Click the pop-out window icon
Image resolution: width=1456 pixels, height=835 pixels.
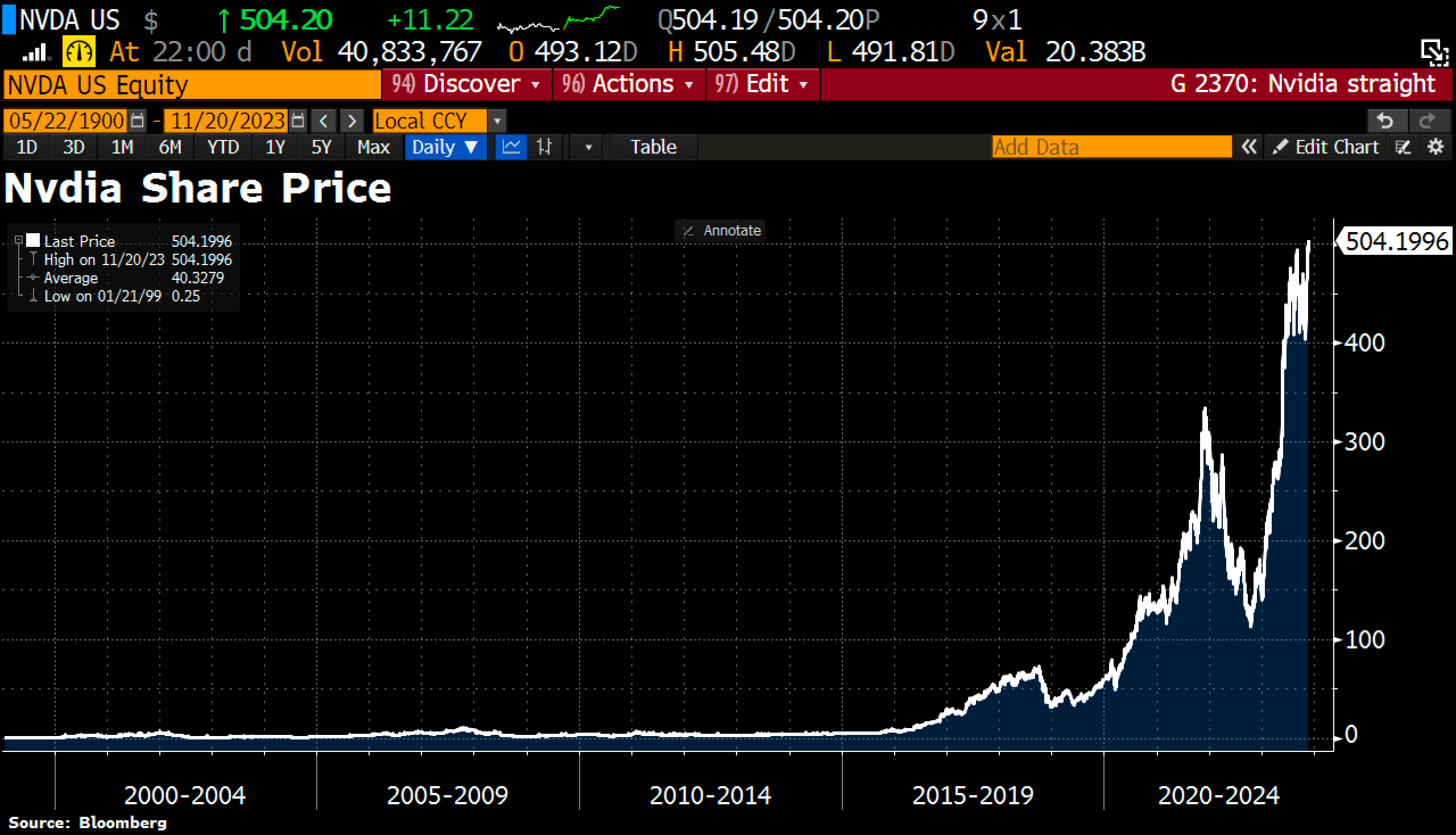click(1435, 53)
